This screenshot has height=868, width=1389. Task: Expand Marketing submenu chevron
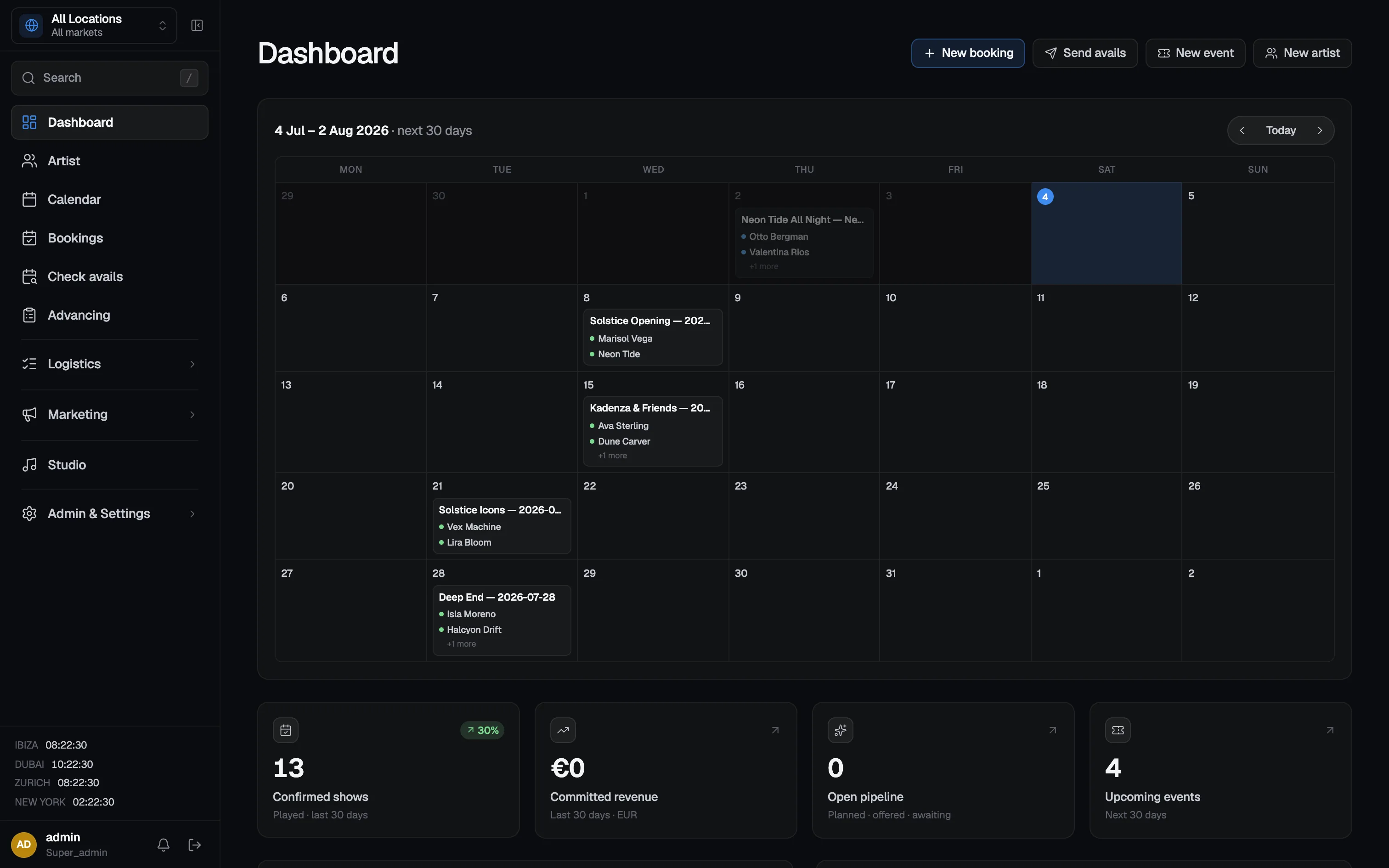pos(192,414)
